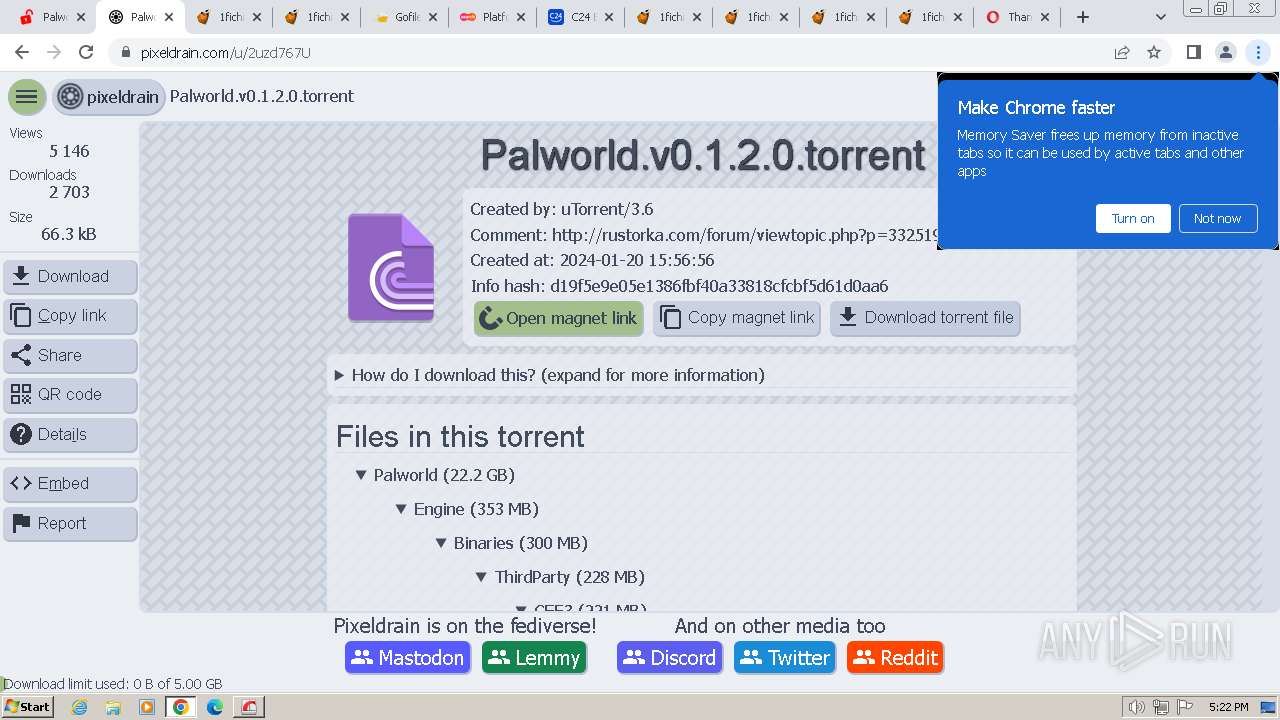This screenshot has height=720, width=1280.
Task: Open pixeldrain Reddit page
Action: point(895,658)
